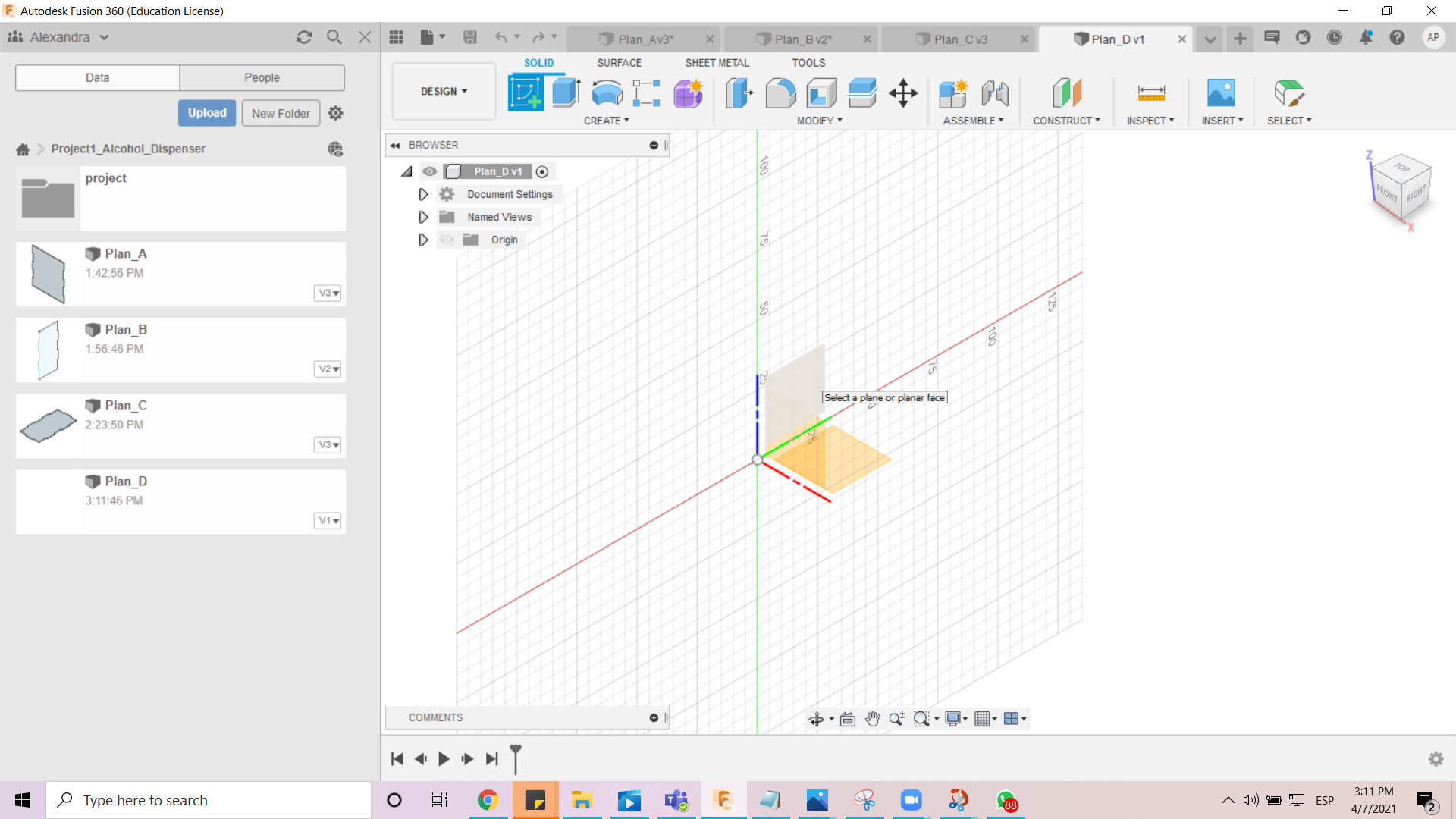Click the Hole tool icon
1456x819 pixels.
pyautogui.click(x=646, y=93)
